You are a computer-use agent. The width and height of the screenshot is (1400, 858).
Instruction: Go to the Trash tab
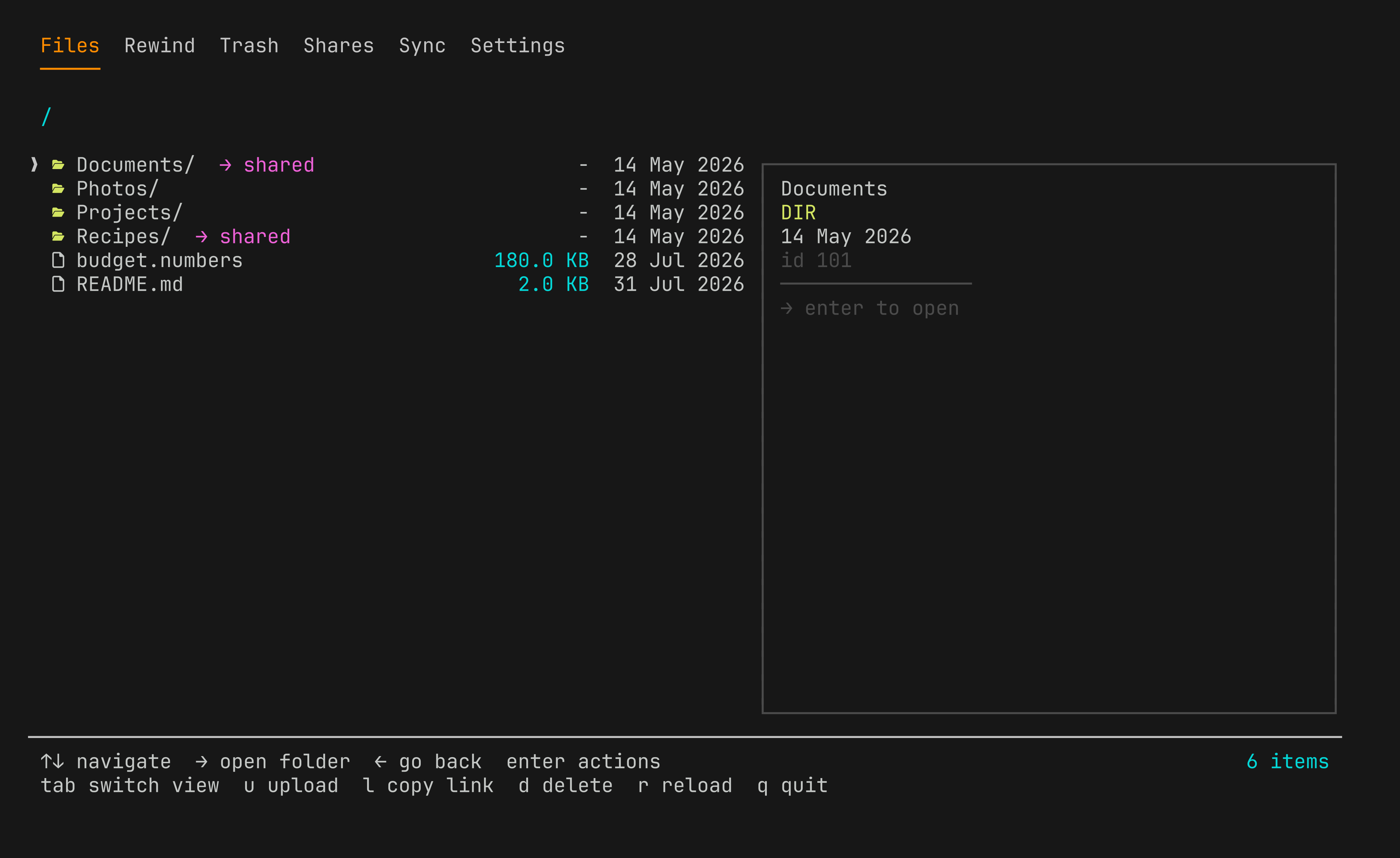[x=249, y=45]
